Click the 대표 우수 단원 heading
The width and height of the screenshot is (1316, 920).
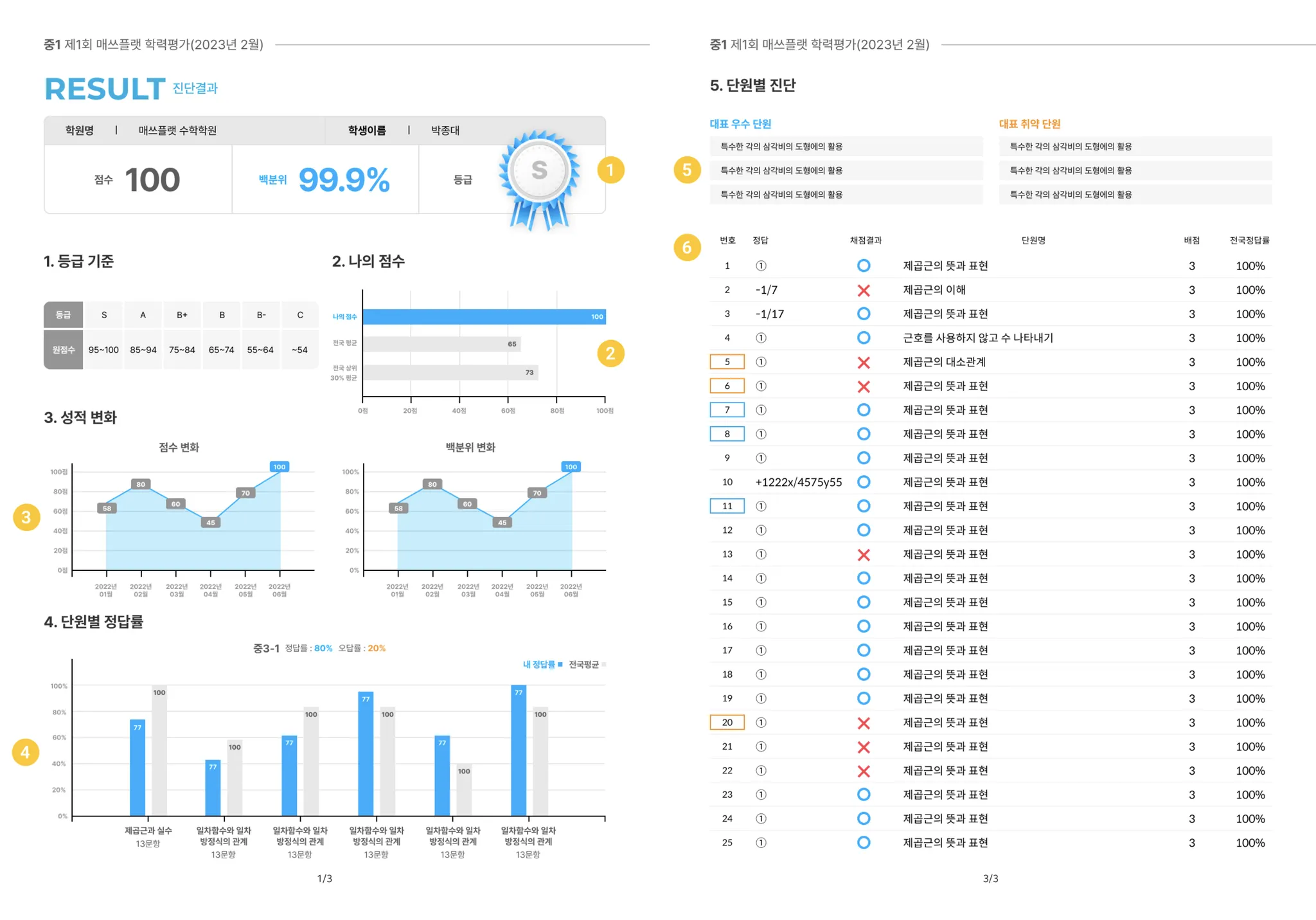point(740,123)
